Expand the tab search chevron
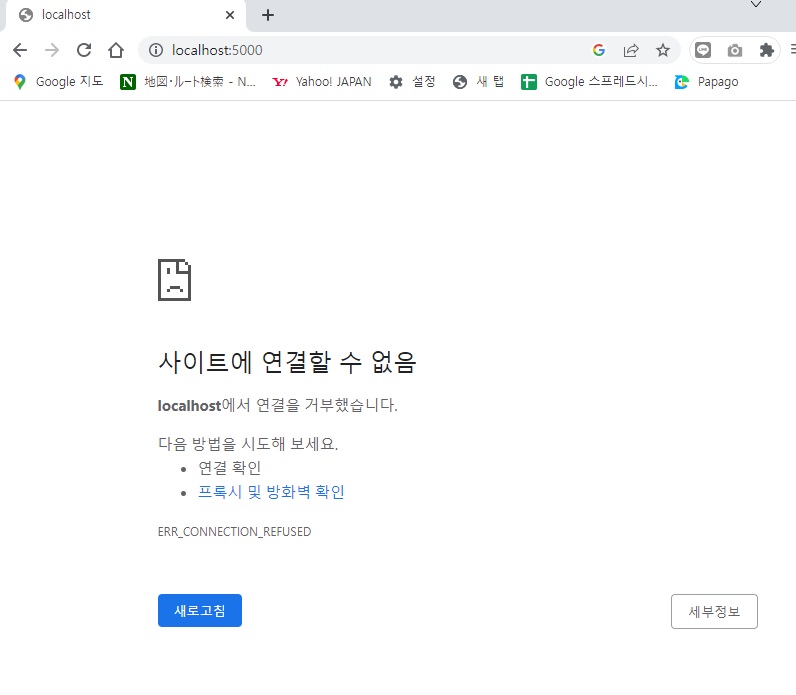796x695 pixels. (x=756, y=5)
